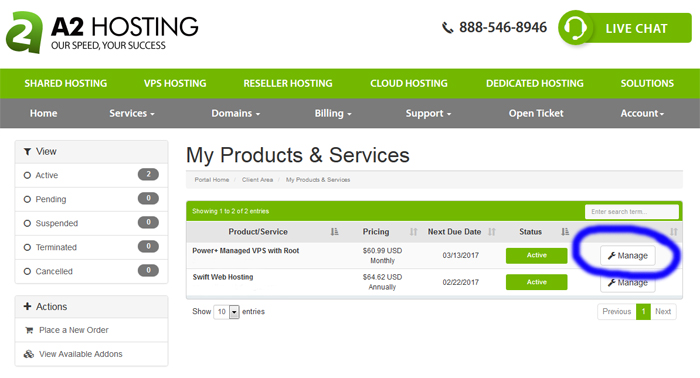700x378 pixels.
Task: Select the Pending view filter radio
Action: (27, 199)
